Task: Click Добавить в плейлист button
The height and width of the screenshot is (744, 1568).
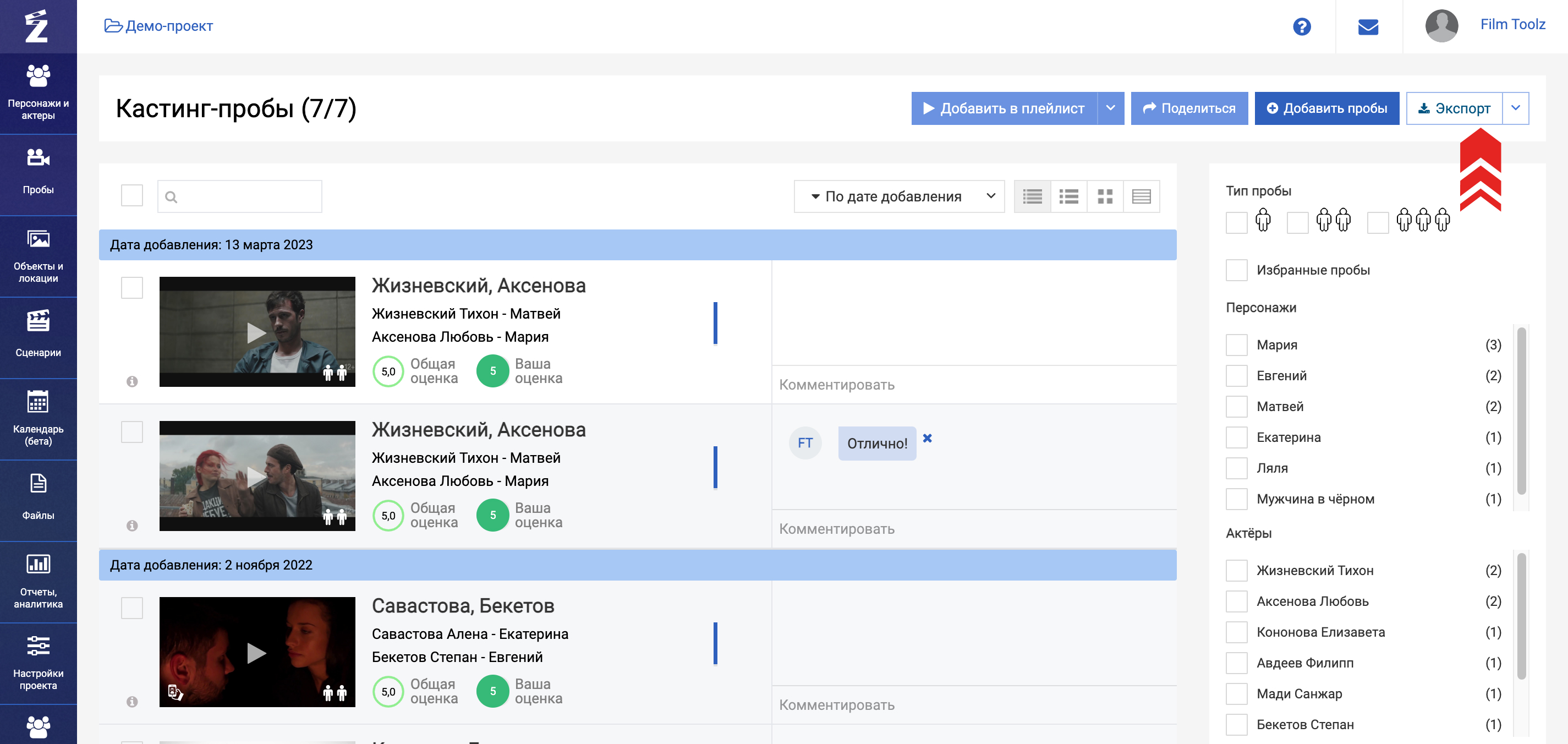Action: coord(1005,108)
